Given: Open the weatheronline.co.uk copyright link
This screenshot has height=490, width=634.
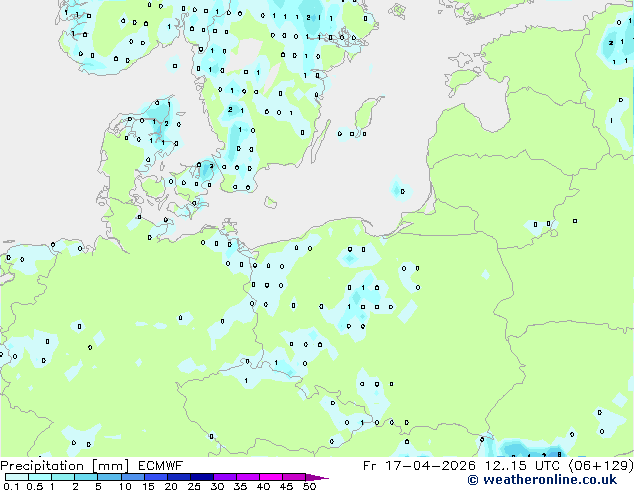Looking at the screenshot, I should (x=542, y=480).
